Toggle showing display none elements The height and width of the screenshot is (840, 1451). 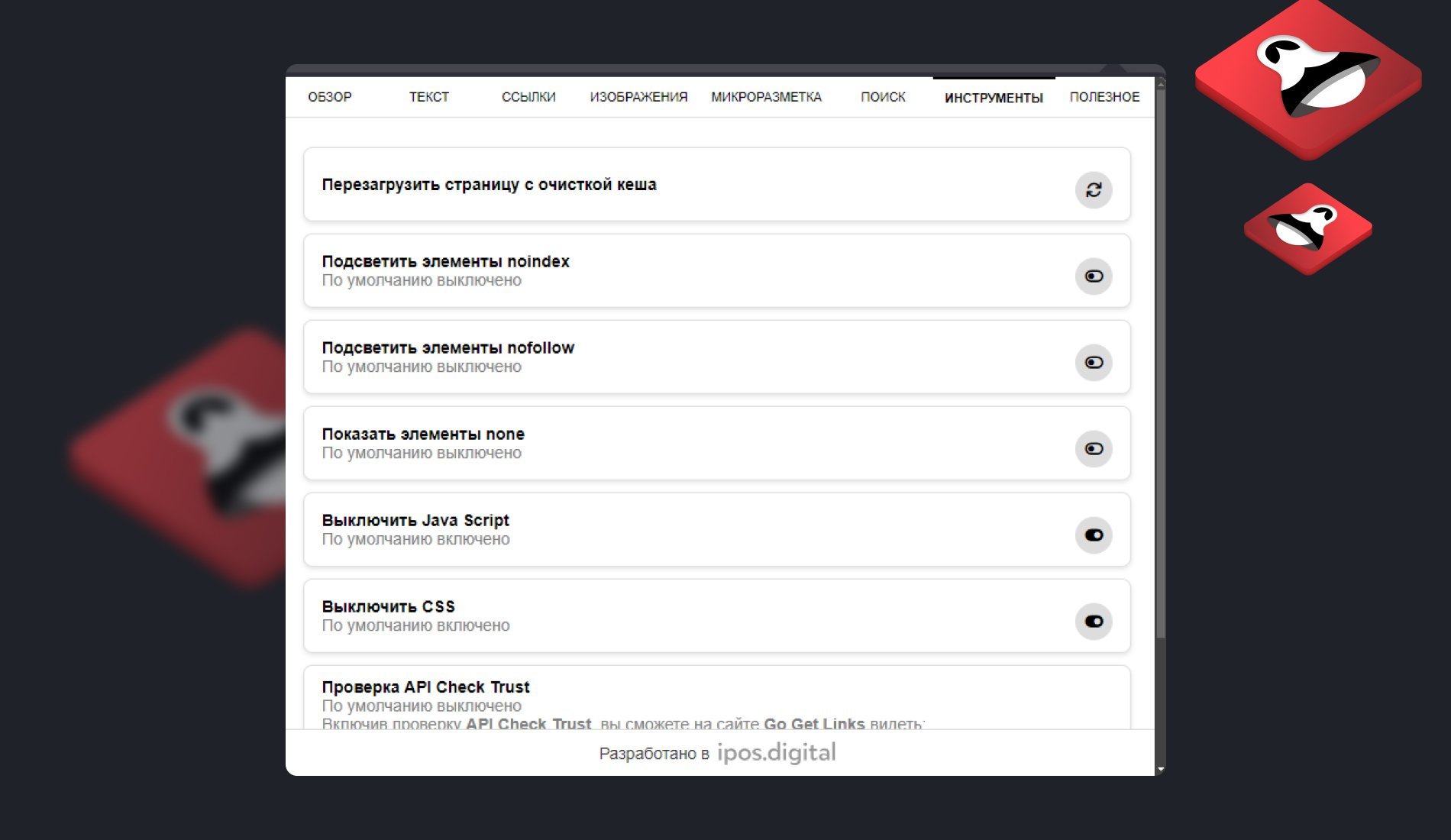pyautogui.click(x=1094, y=448)
